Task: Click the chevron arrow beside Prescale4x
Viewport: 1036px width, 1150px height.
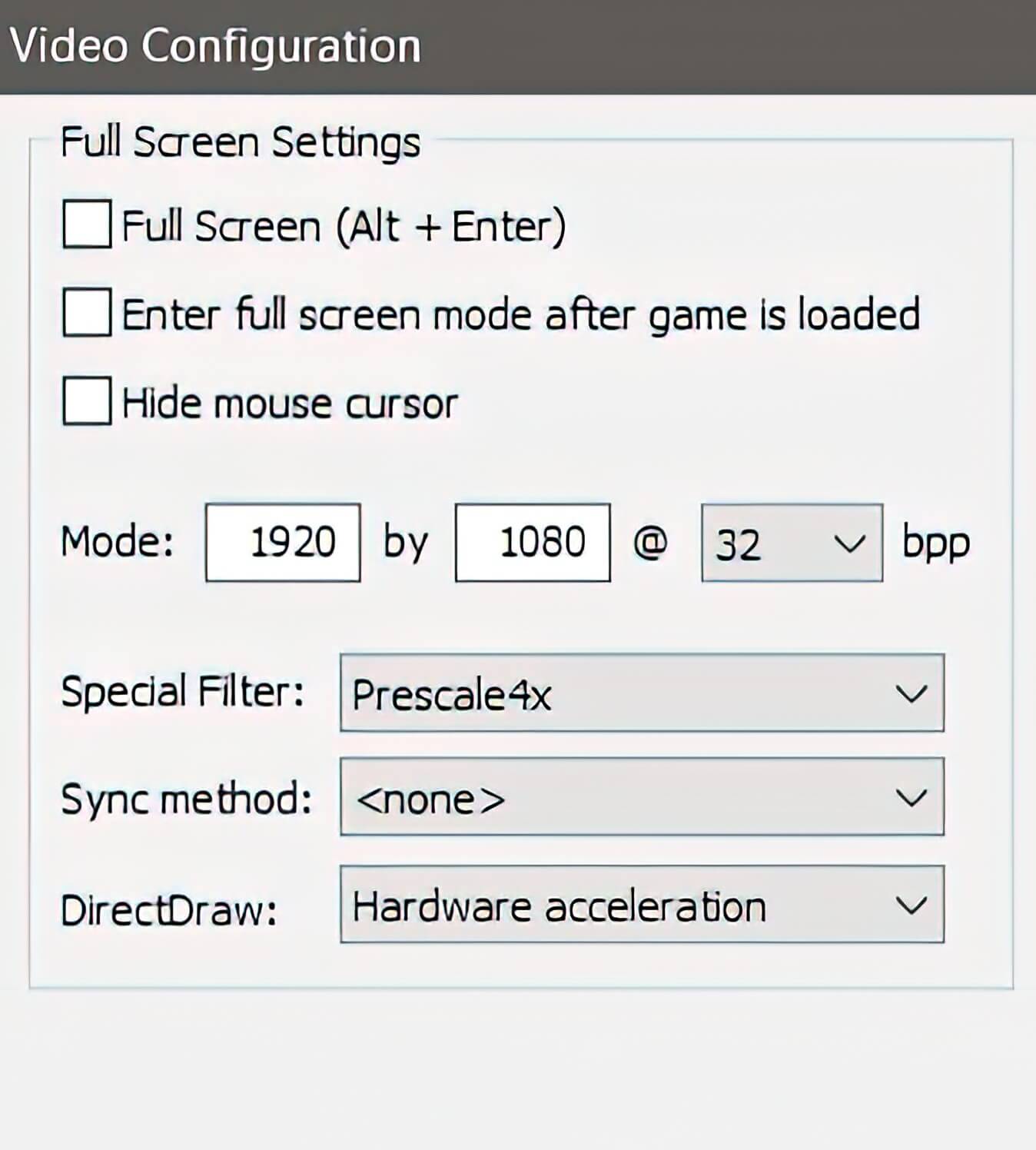Action: [x=911, y=694]
